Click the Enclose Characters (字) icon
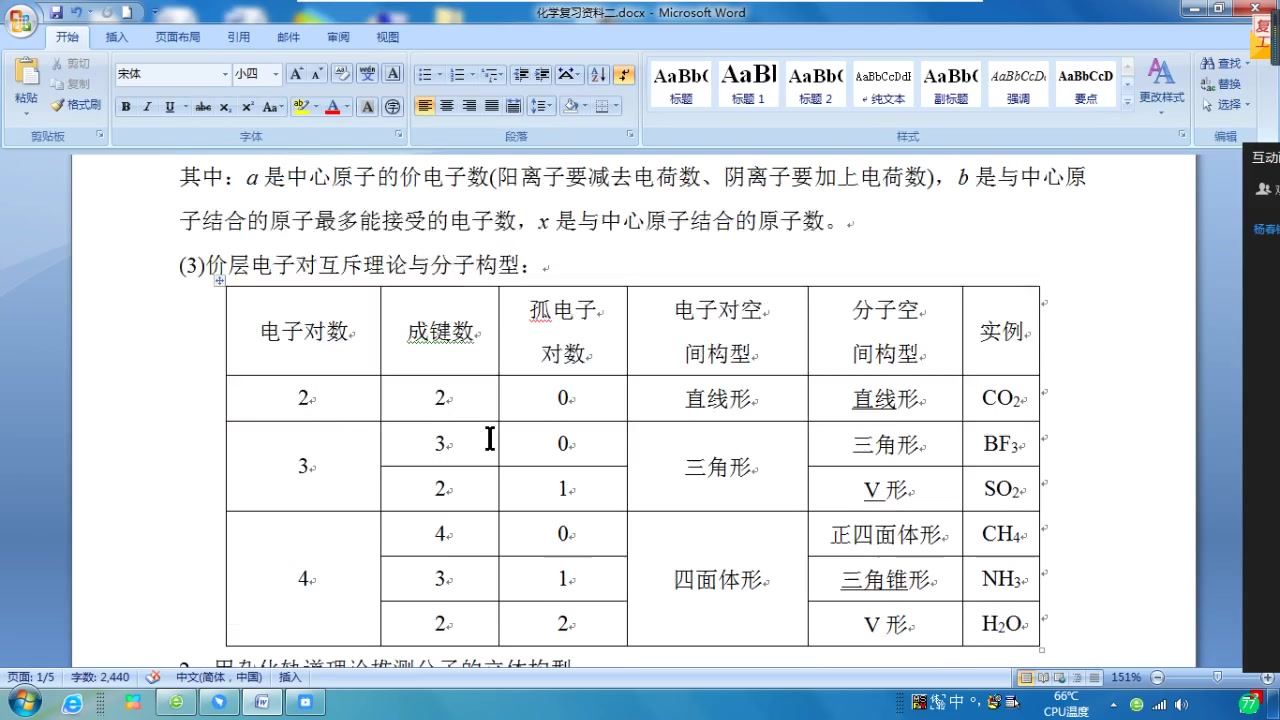Viewport: 1280px width, 720px height. [393, 107]
